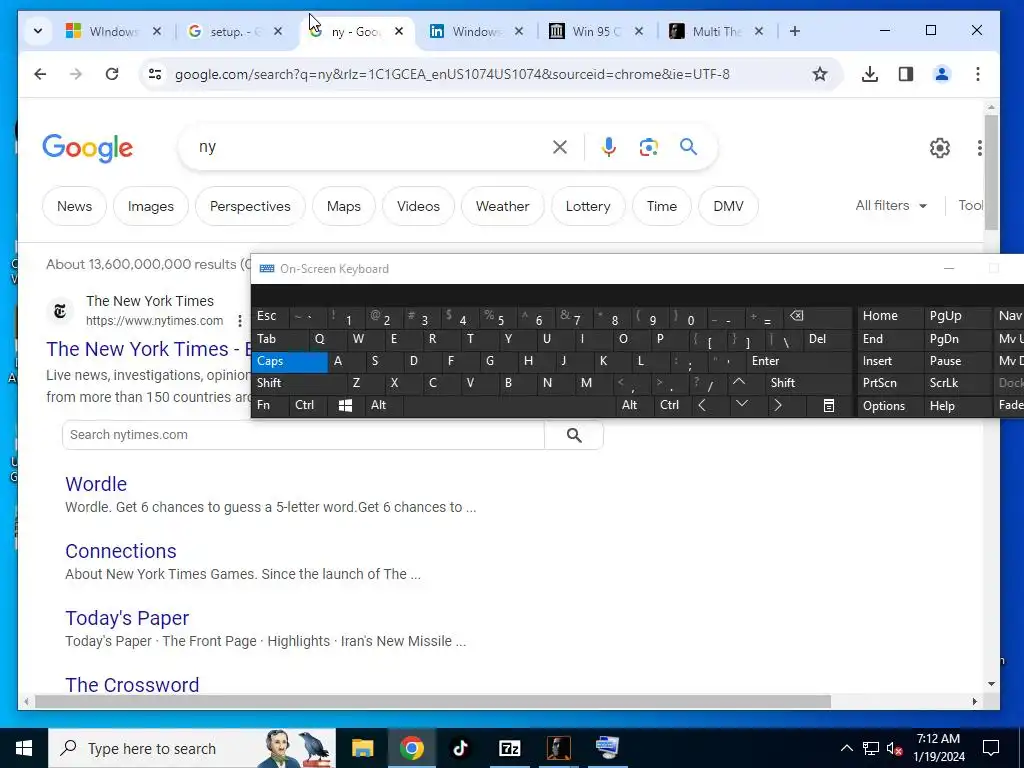Click nytimes.com site search magnifier button

[574, 435]
